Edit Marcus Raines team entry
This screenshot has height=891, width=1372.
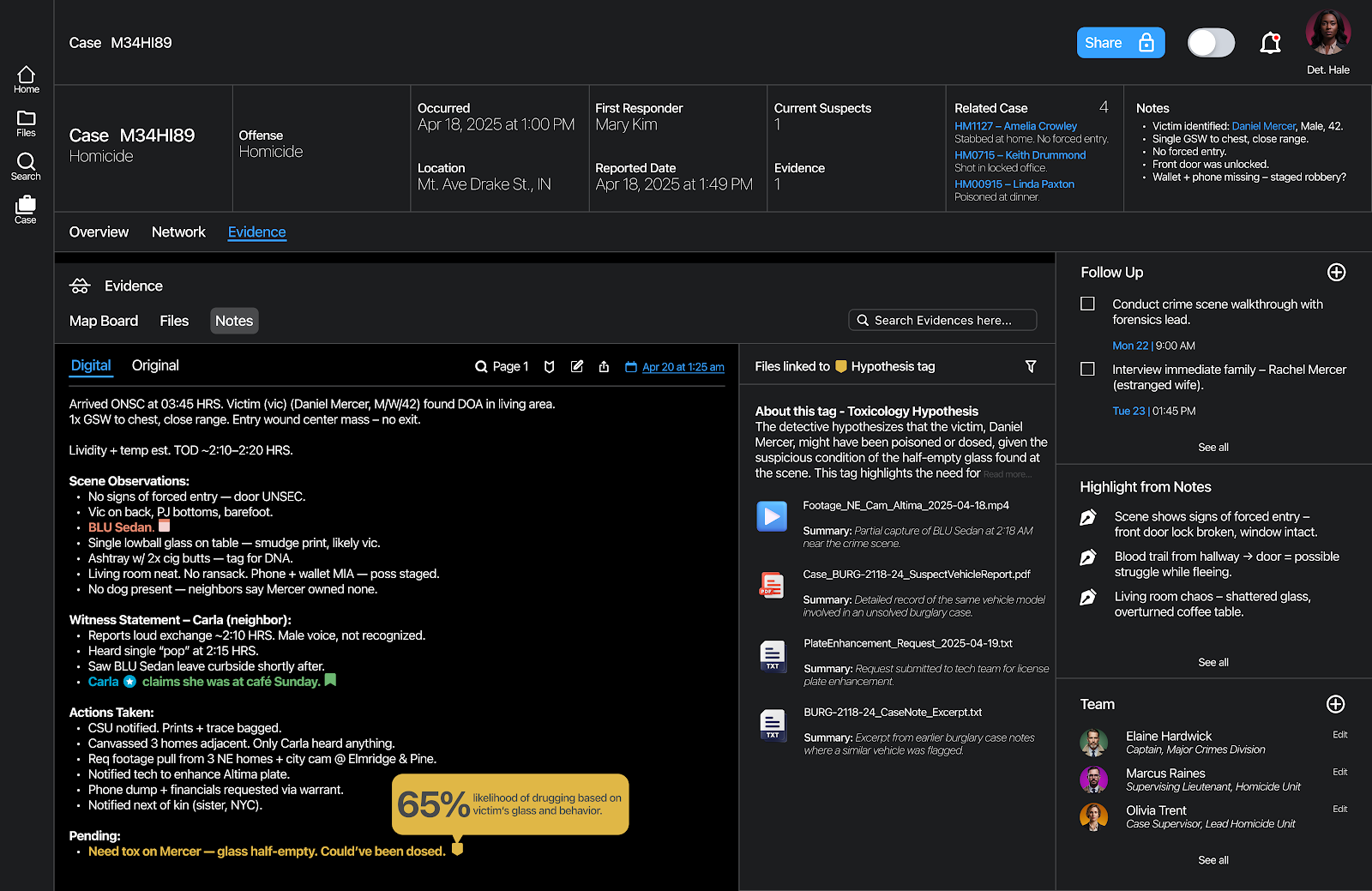(1340, 772)
